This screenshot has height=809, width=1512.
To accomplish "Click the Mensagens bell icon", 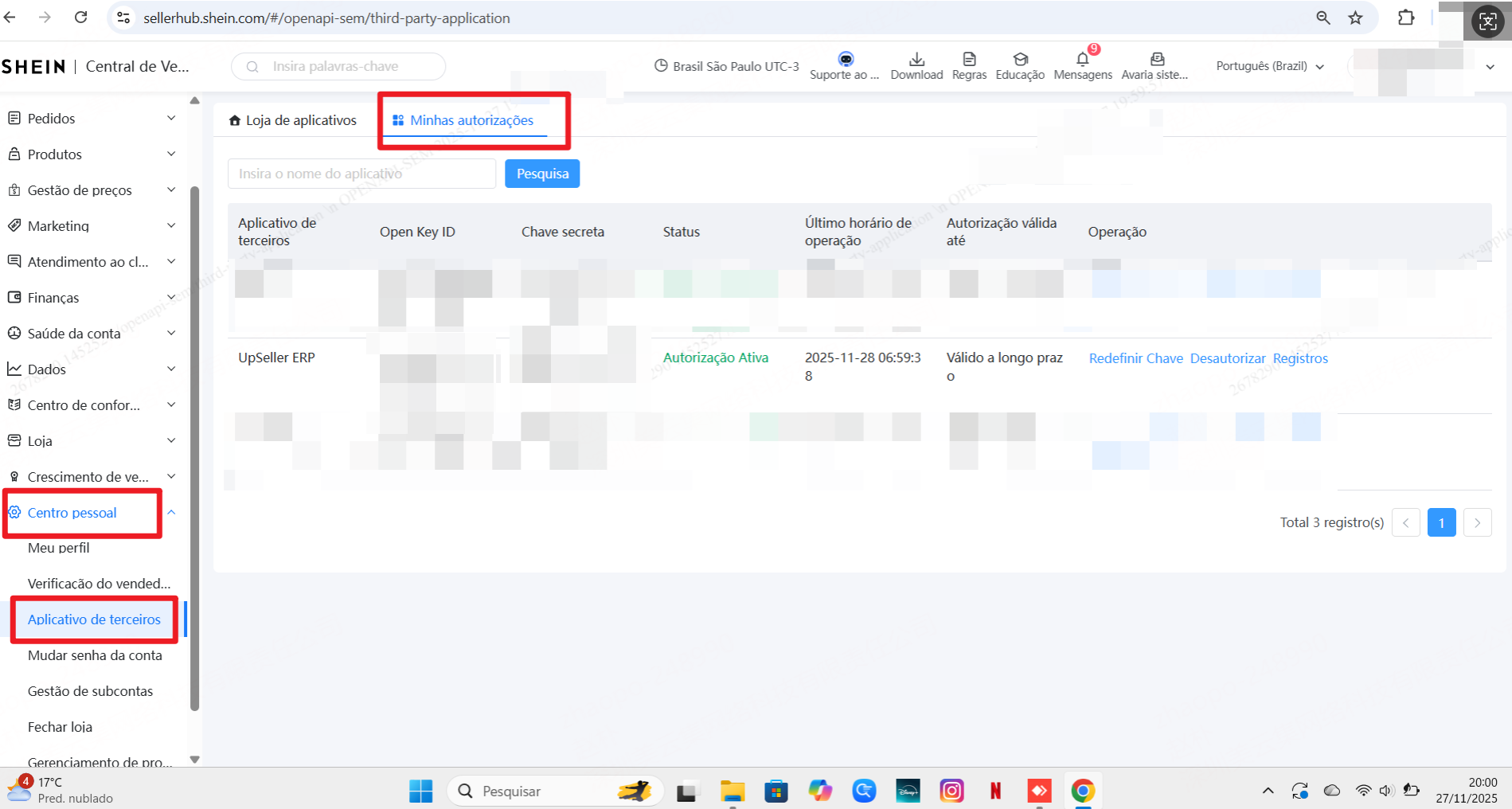I will pos(1082,60).
